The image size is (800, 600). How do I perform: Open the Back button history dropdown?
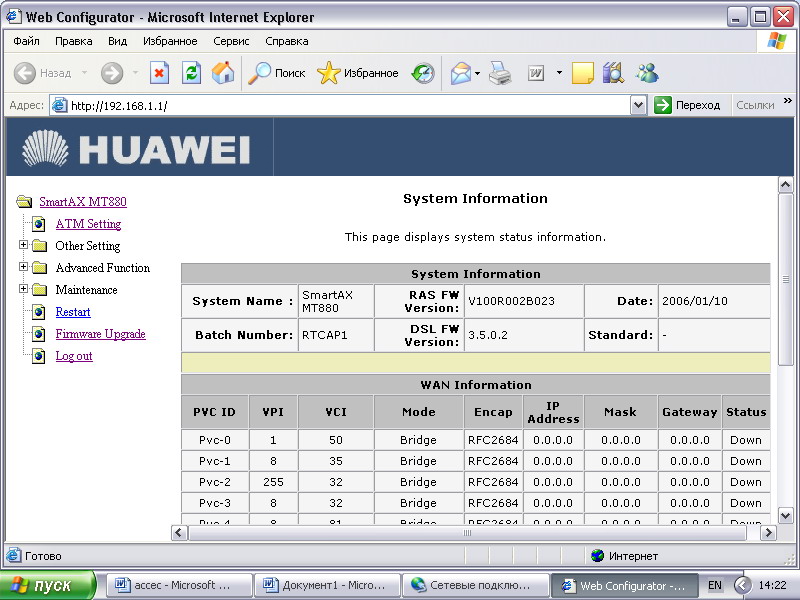[84, 73]
